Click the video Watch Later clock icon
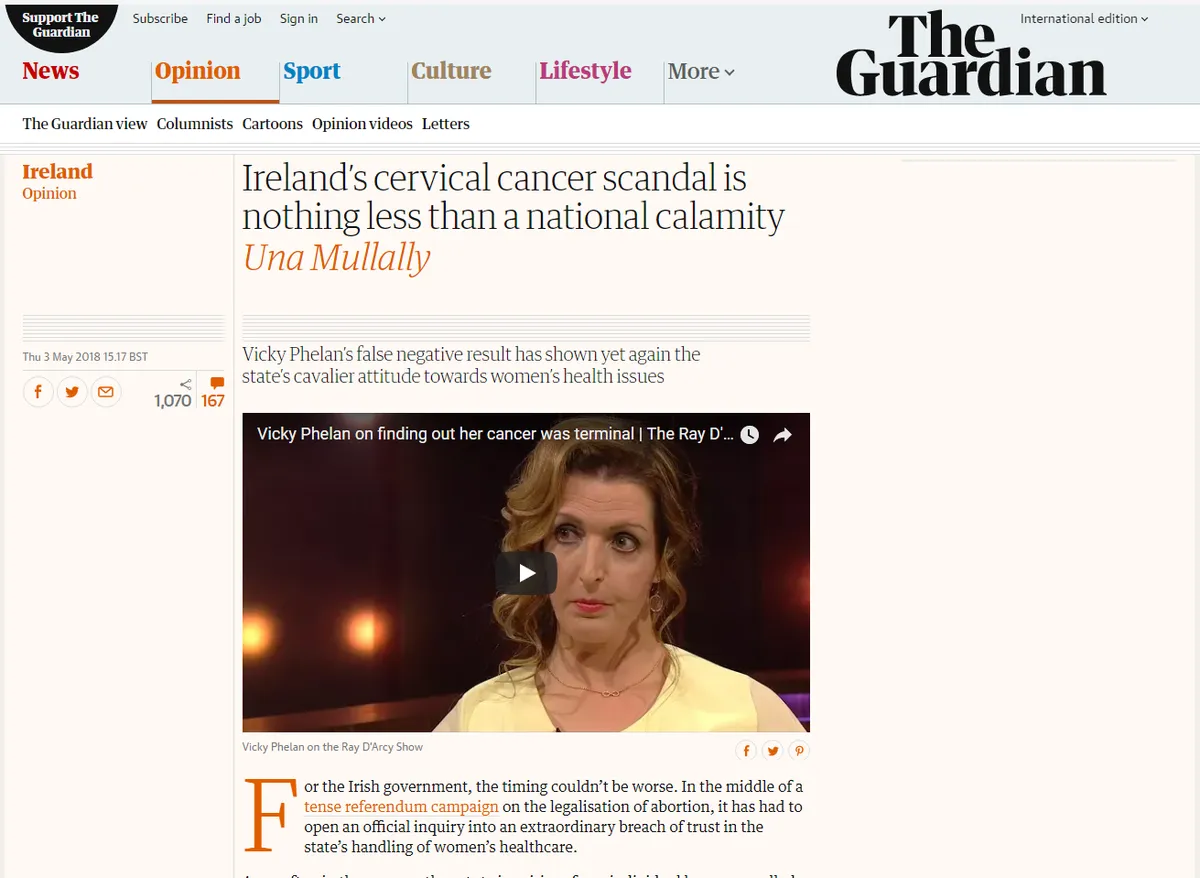 point(749,435)
